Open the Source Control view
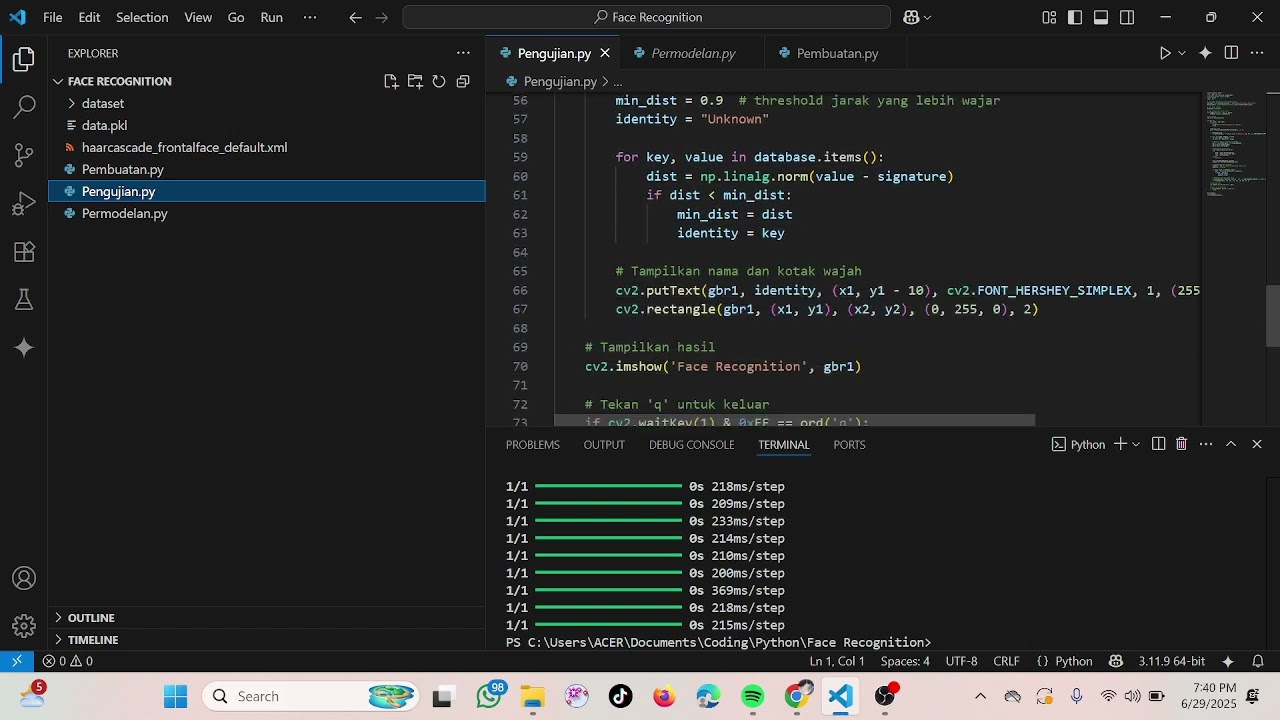1280x720 pixels. click(24, 155)
